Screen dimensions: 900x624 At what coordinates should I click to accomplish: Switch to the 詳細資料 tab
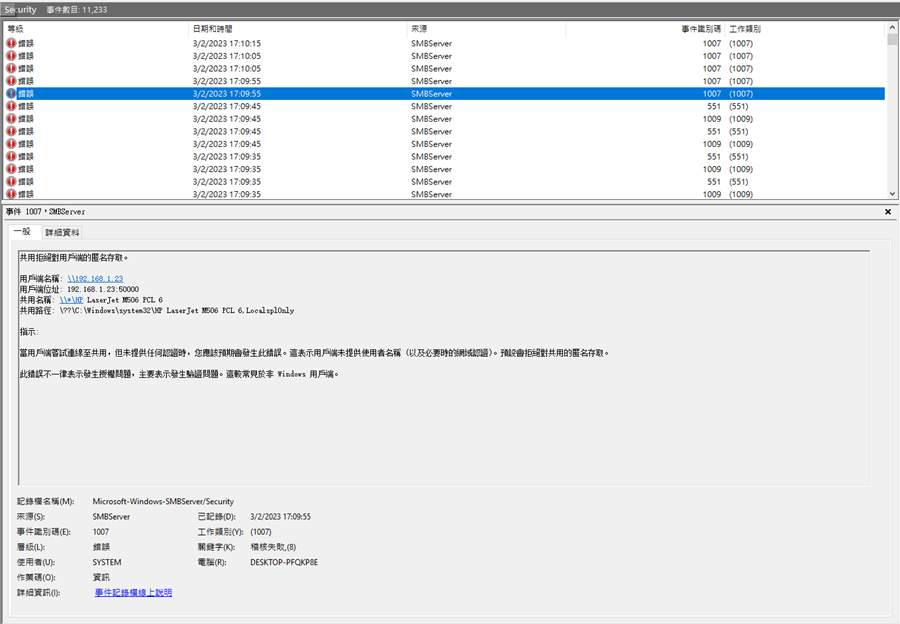tap(64, 232)
